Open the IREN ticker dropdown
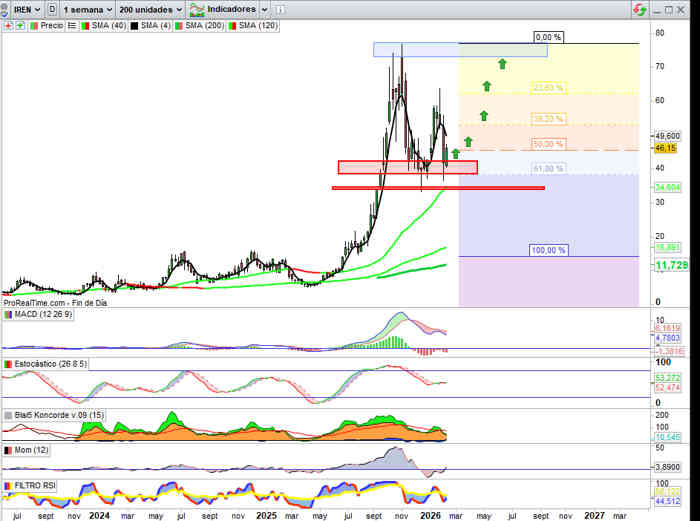This screenshot has height=521, width=700. point(27,9)
